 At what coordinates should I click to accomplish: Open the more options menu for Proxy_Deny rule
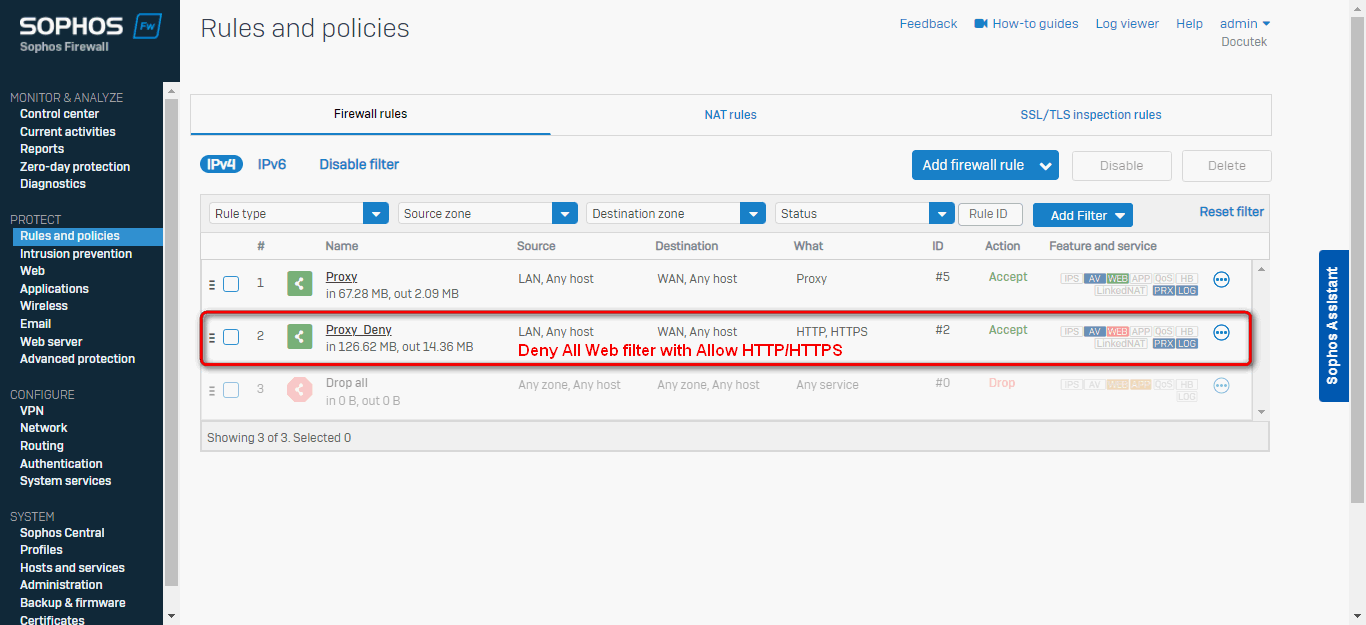point(1221,332)
